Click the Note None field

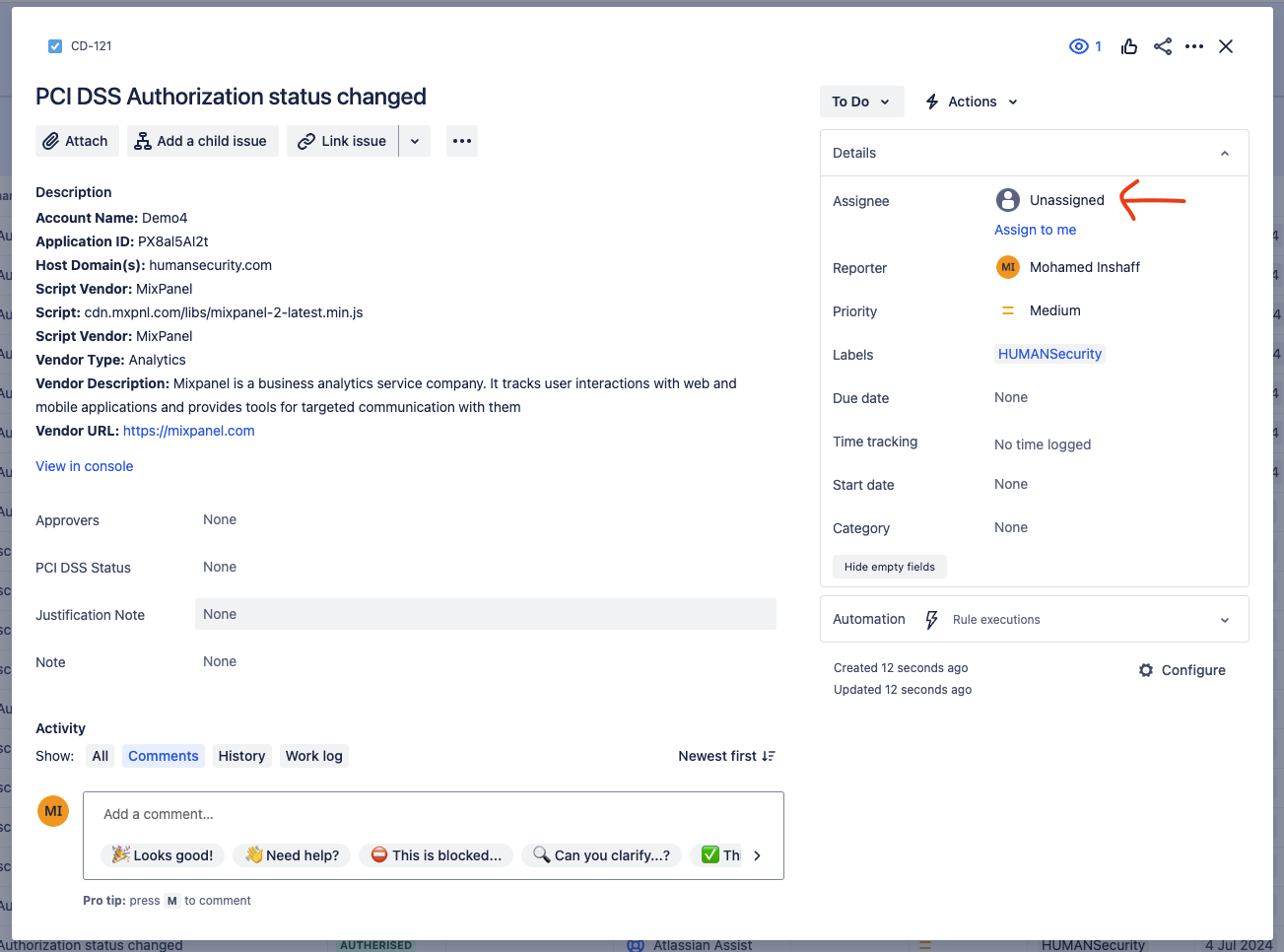click(220, 661)
